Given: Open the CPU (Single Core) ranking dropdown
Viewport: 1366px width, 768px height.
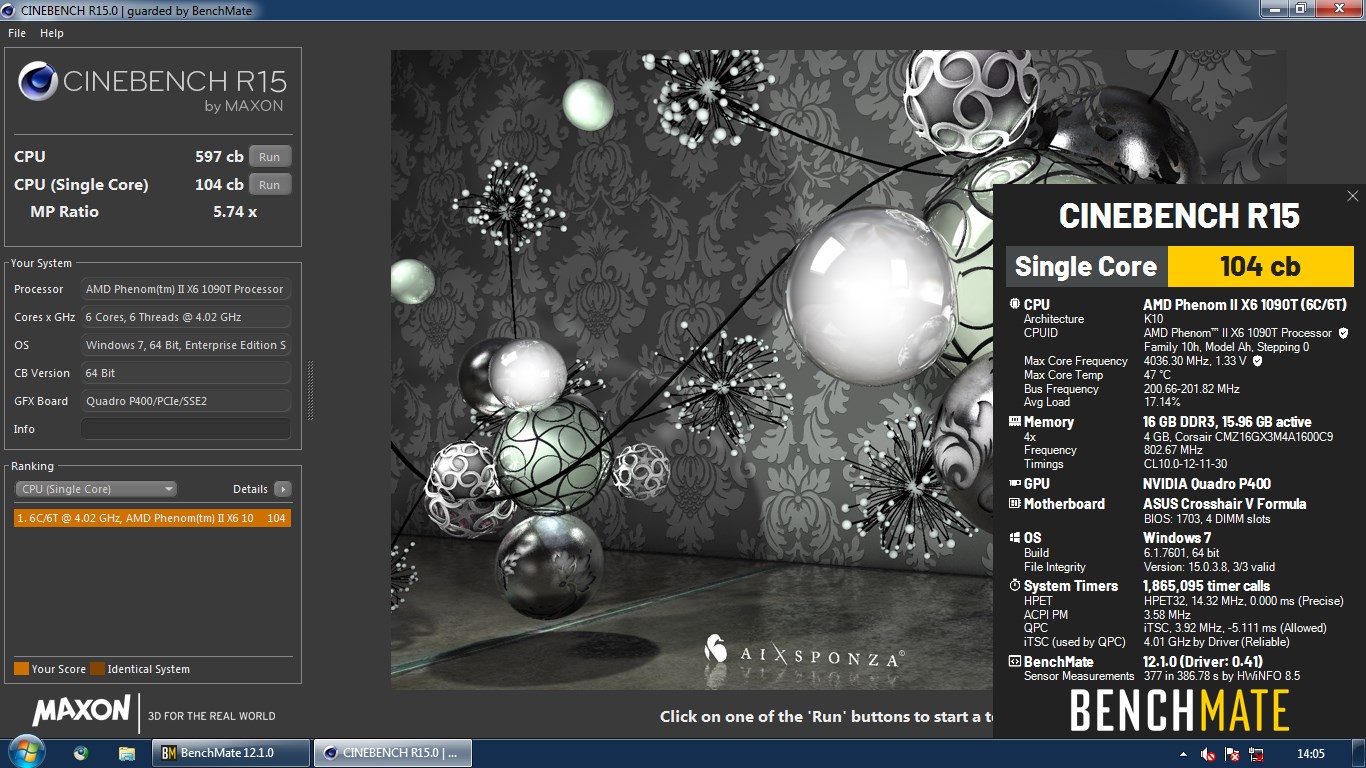Looking at the screenshot, I should click(x=96, y=489).
